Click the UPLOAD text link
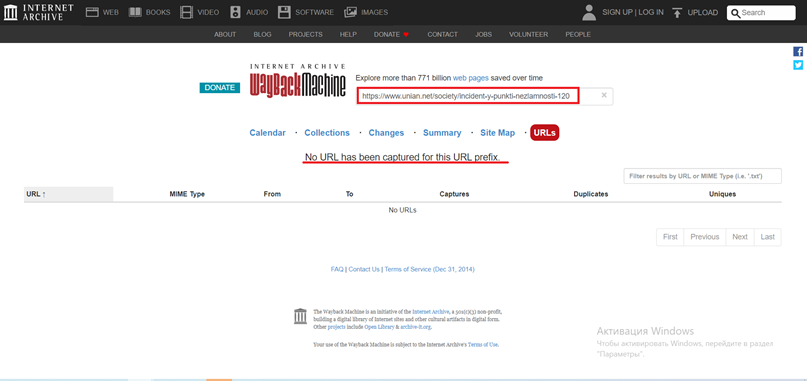 coord(703,12)
